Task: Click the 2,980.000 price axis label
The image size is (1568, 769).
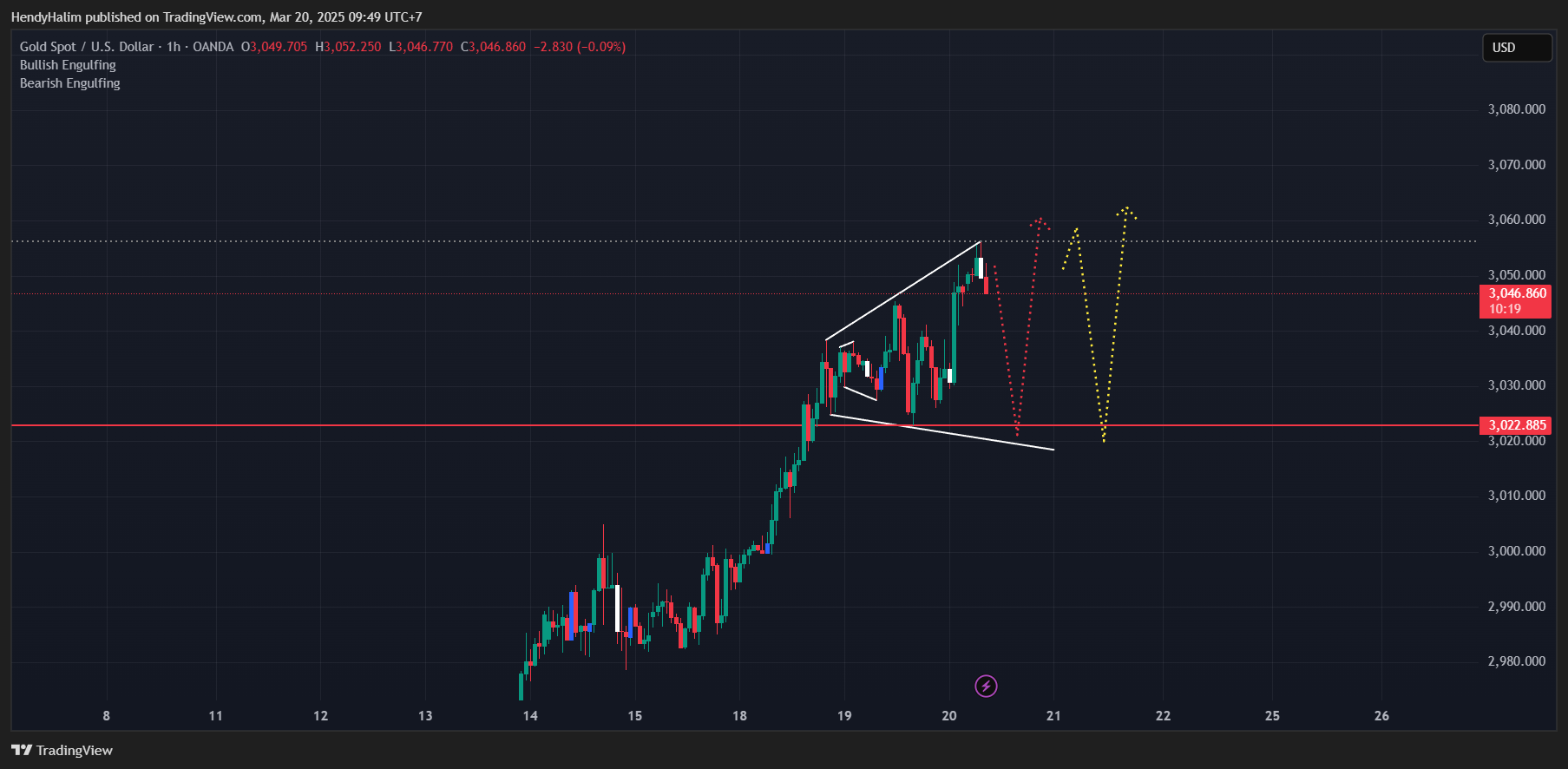Action: tap(1517, 661)
